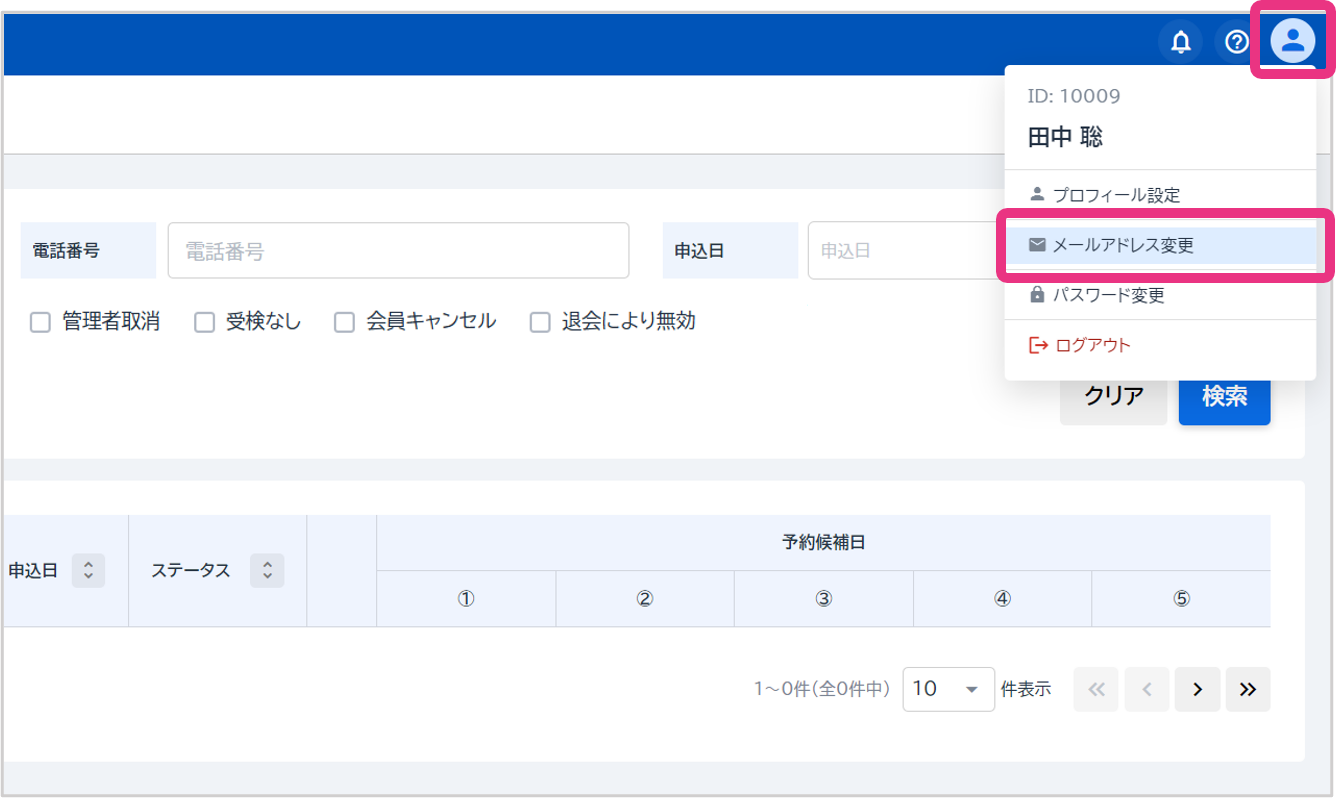The image size is (1336, 798).
Task: Open the rows per page dropdown
Action: 947,689
